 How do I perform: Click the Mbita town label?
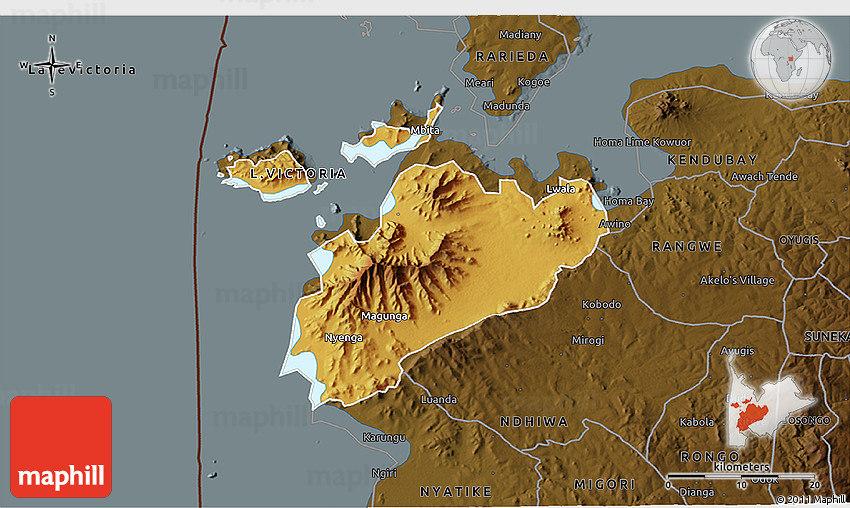click(x=425, y=131)
